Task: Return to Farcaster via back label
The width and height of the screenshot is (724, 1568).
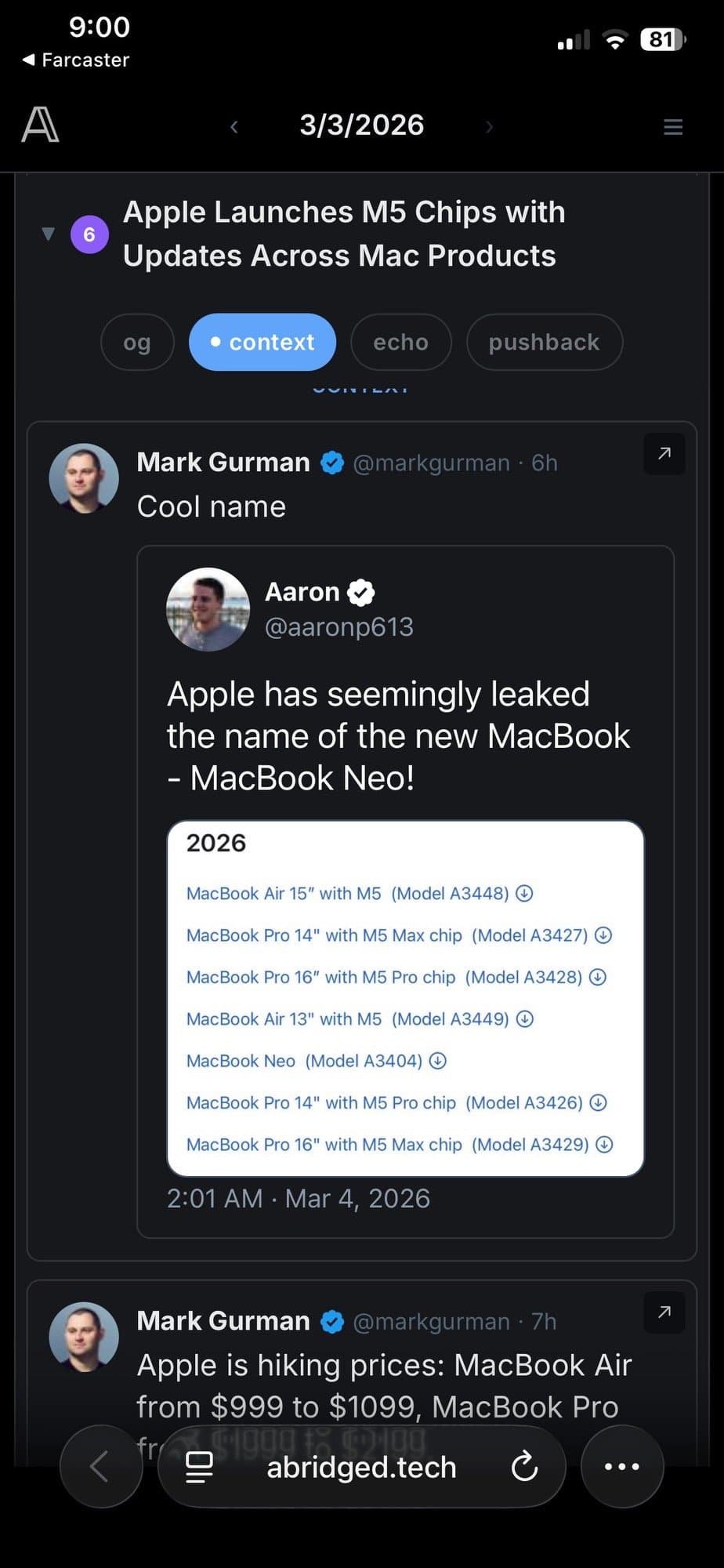Action: [x=74, y=60]
